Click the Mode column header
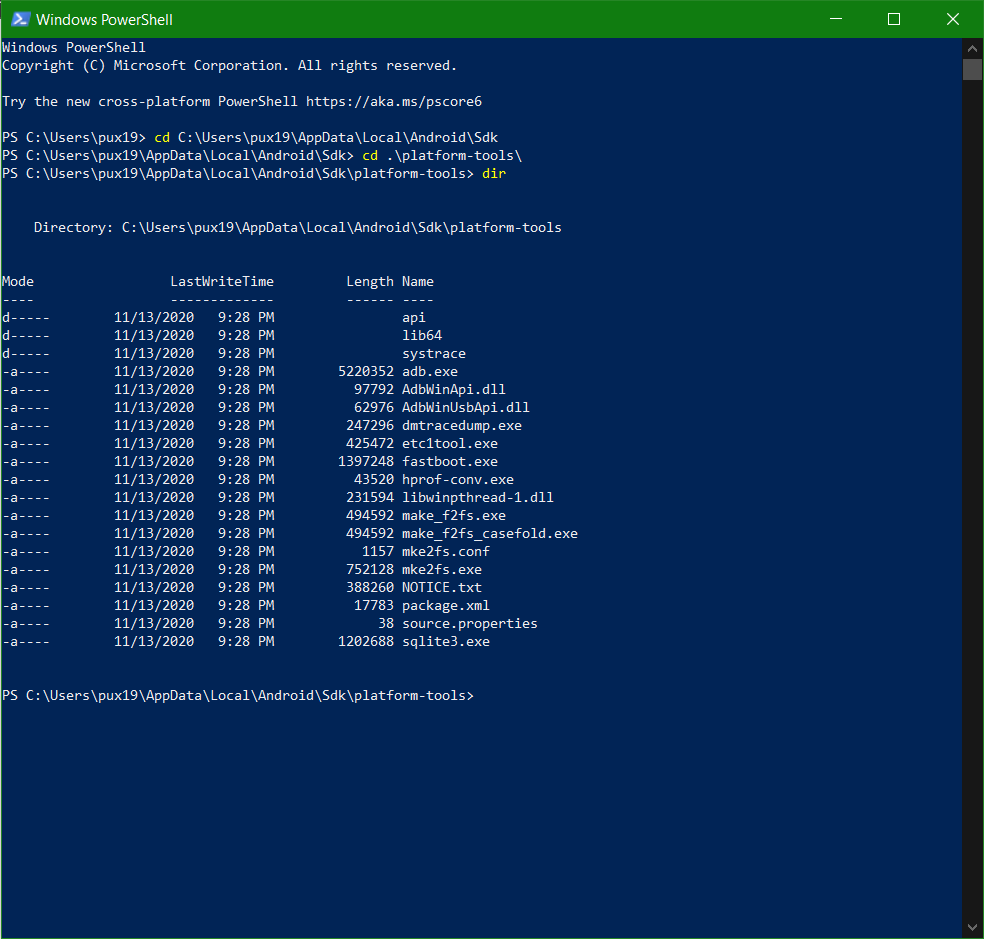 (x=18, y=282)
